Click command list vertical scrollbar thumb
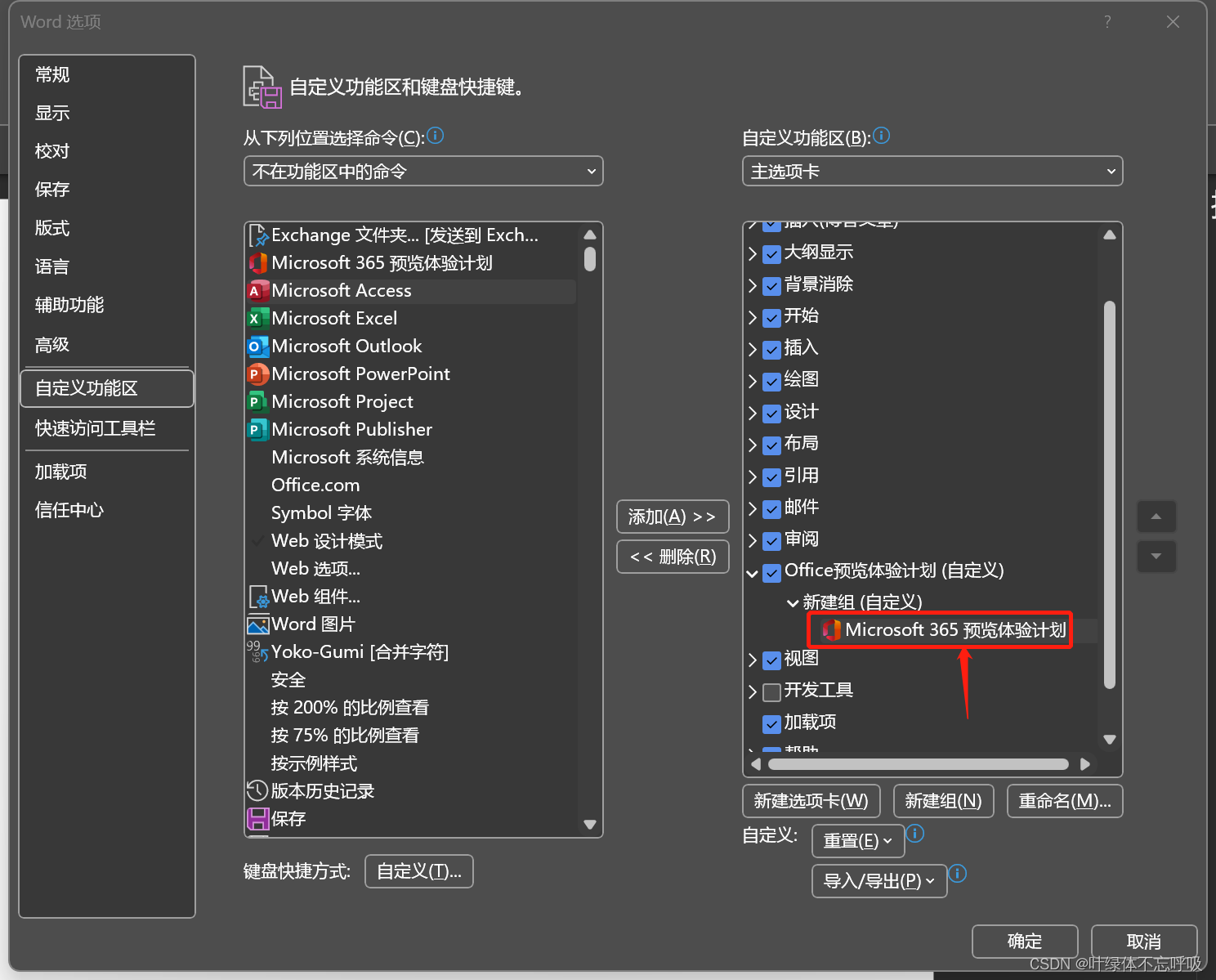The image size is (1216, 980). (x=590, y=259)
